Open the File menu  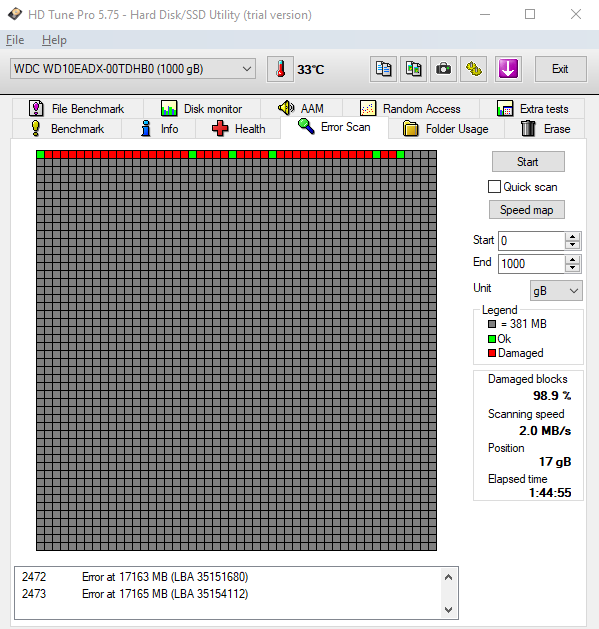pyautogui.click(x=15, y=40)
